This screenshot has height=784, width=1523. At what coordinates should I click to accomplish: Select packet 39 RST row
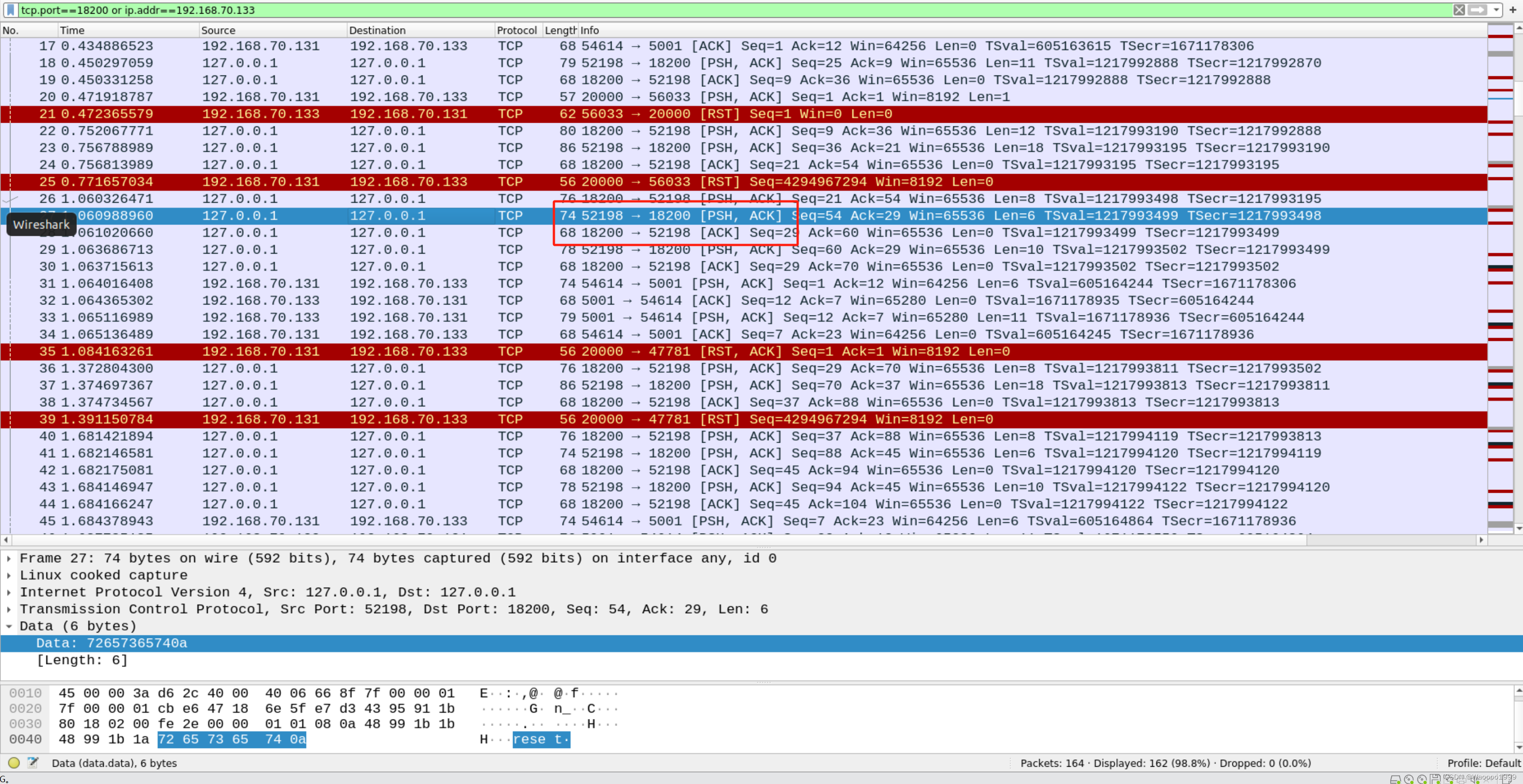[744, 419]
